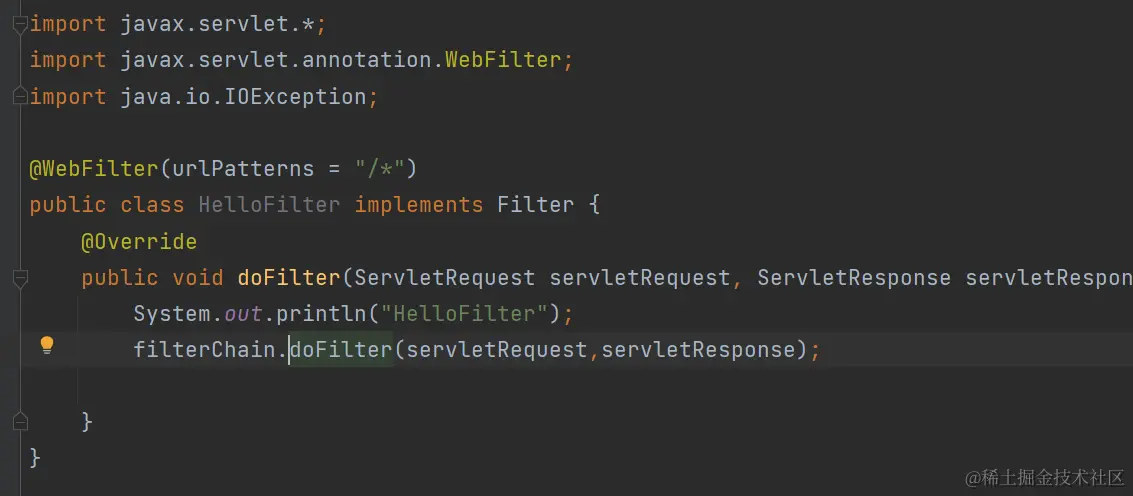
Task: Click the yellow lightbulb quick-fix icon
Action: click(x=47, y=345)
